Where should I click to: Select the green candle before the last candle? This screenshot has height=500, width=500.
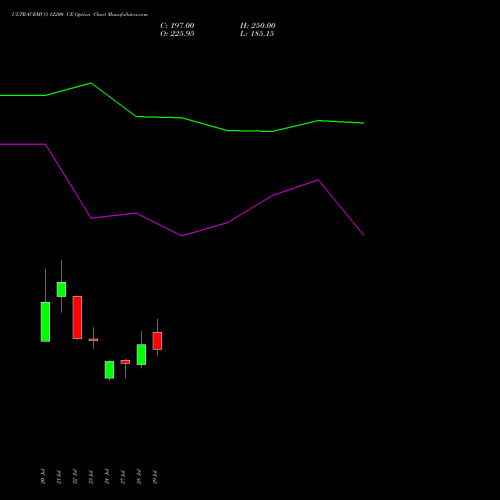coord(141,354)
